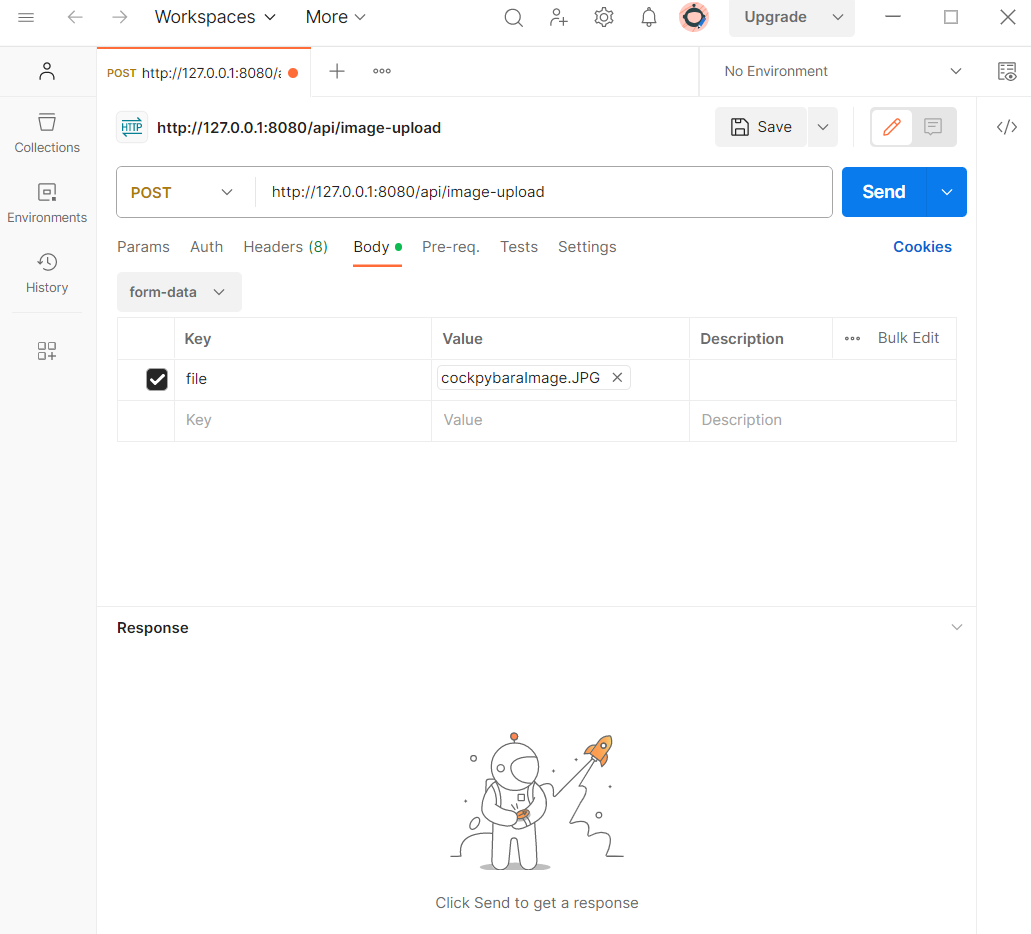Open the notifications bell
Image resolution: width=1031 pixels, height=934 pixels.
tap(649, 18)
